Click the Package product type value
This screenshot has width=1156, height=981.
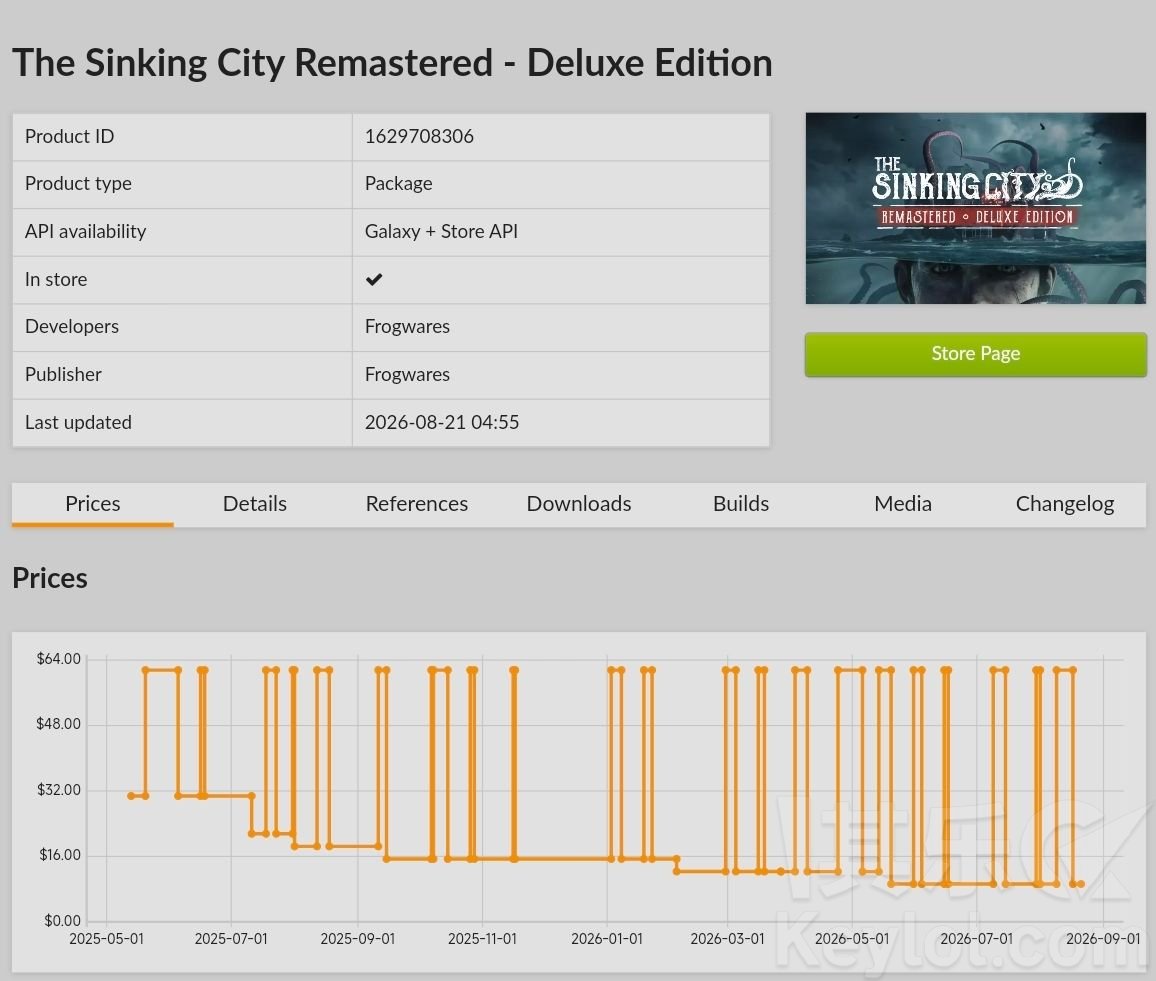coord(398,184)
